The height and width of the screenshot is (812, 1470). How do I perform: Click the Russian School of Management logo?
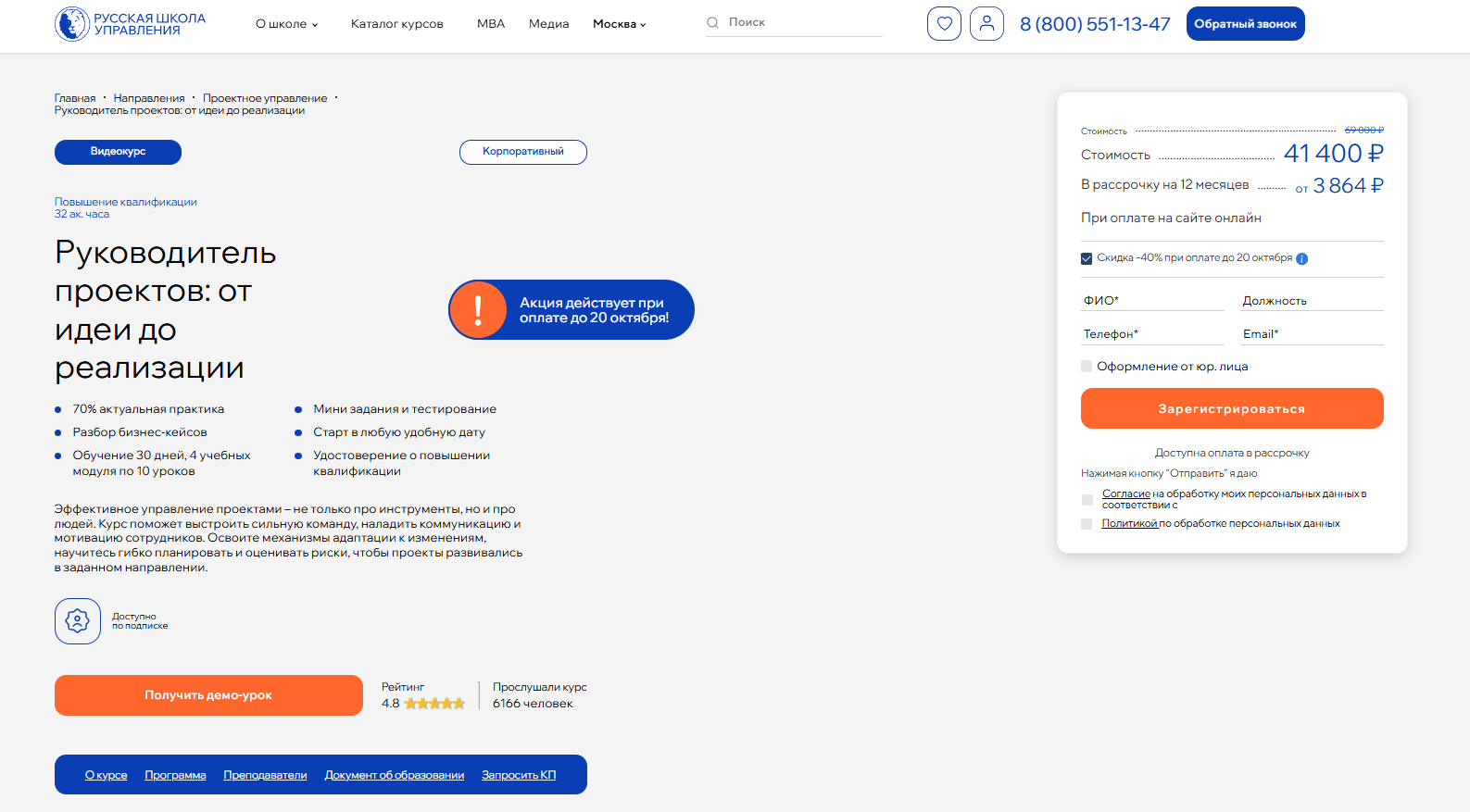[130, 24]
